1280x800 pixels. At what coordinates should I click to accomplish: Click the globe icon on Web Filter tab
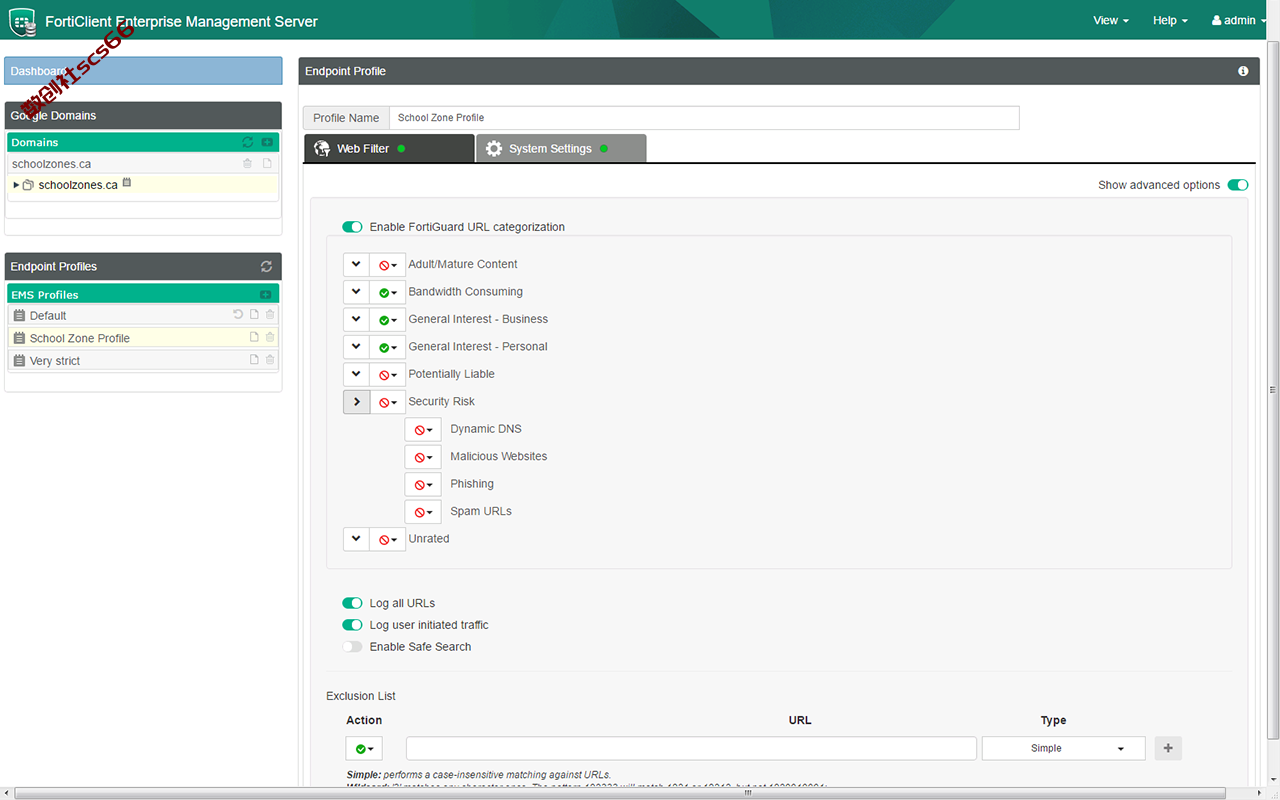[x=322, y=148]
